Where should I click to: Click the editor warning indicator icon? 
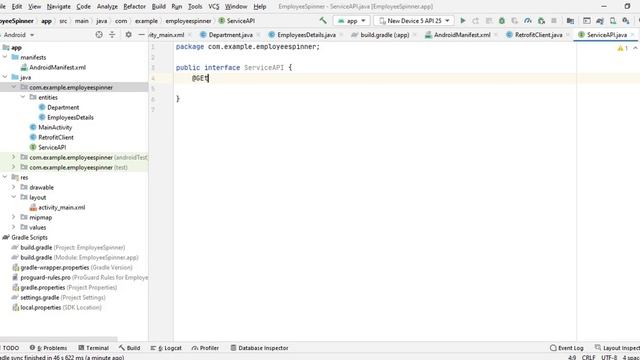tap(622, 48)
